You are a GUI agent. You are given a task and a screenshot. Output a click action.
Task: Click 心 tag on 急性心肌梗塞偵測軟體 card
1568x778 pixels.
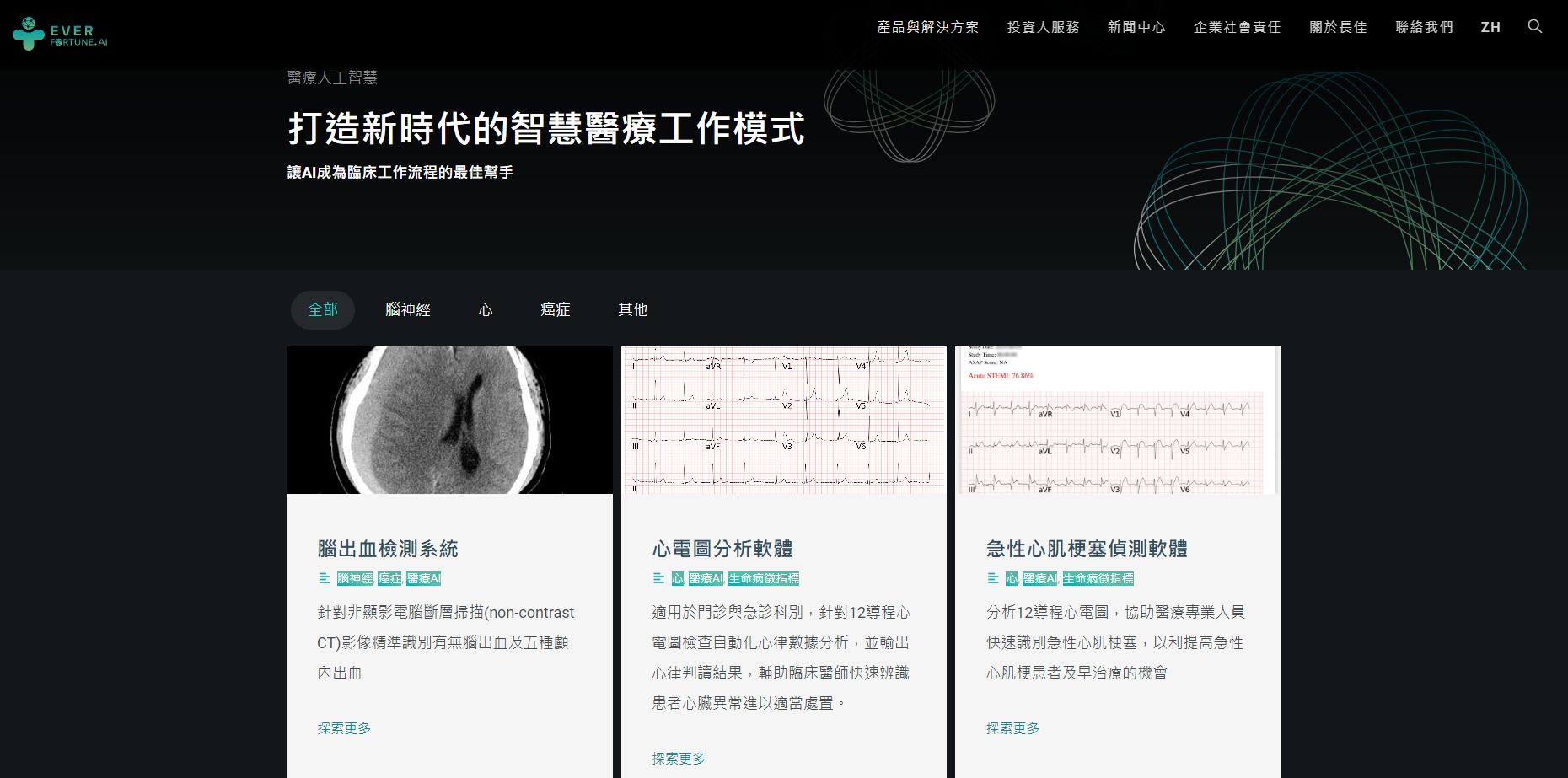pos(1012,578)
